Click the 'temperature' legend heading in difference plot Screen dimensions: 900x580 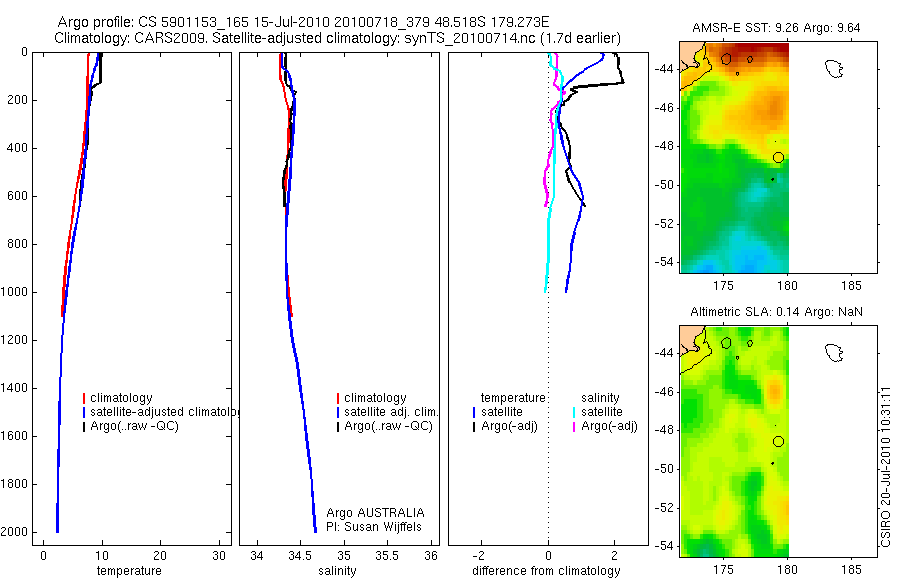point(513,398)
